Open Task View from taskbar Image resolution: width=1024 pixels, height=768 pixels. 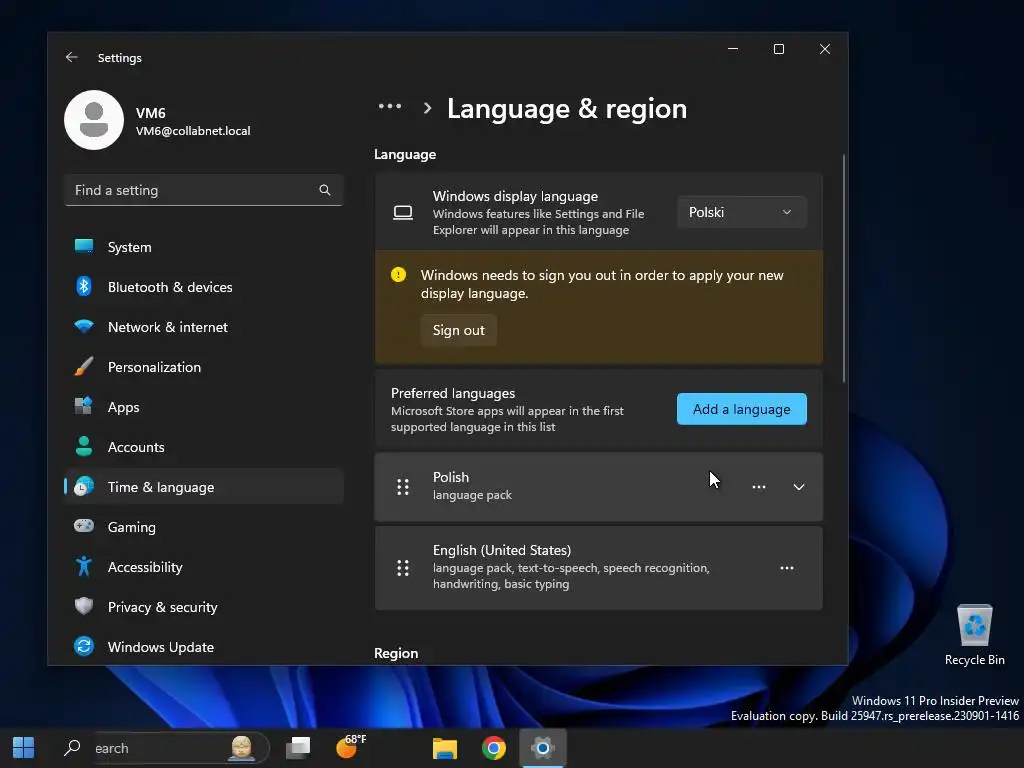click(298, 747)
